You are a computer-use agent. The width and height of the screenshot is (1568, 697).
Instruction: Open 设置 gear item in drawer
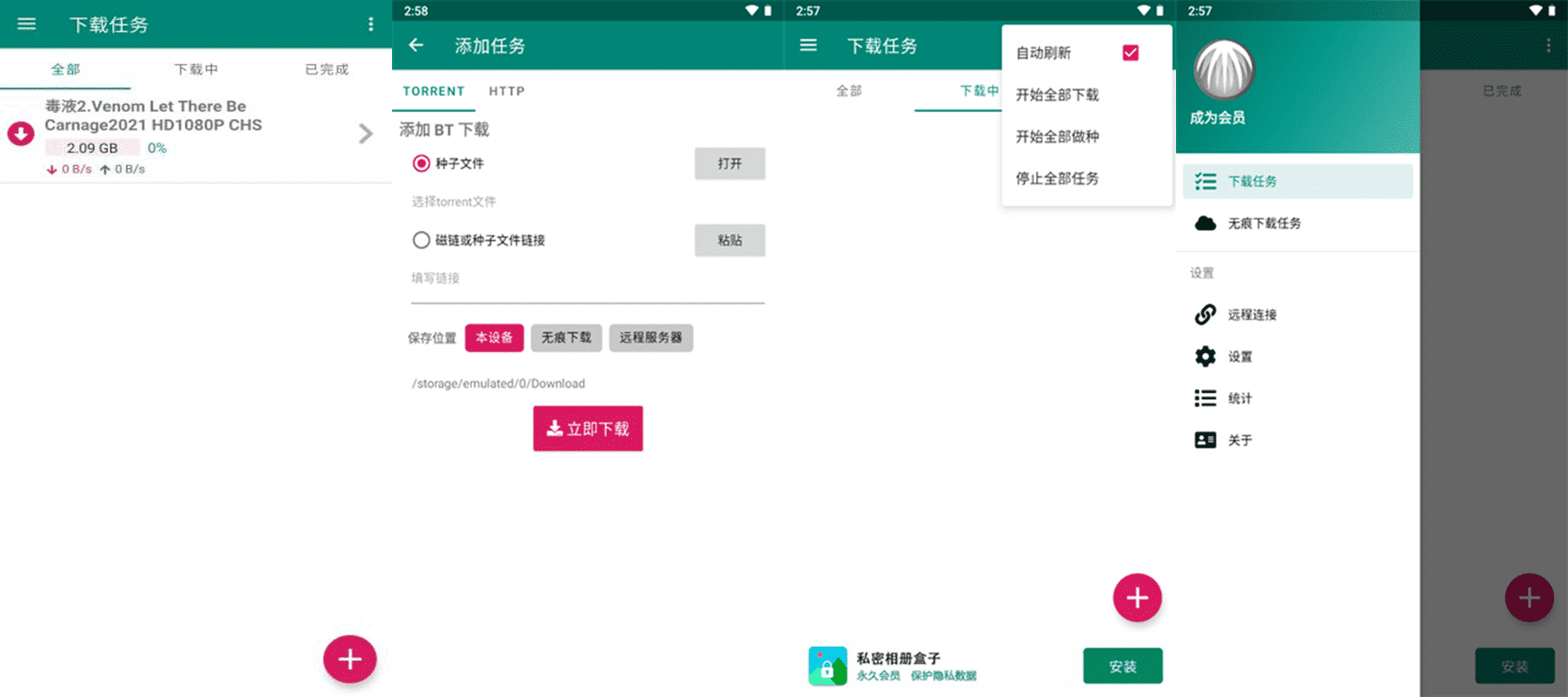pos(1205,357)
